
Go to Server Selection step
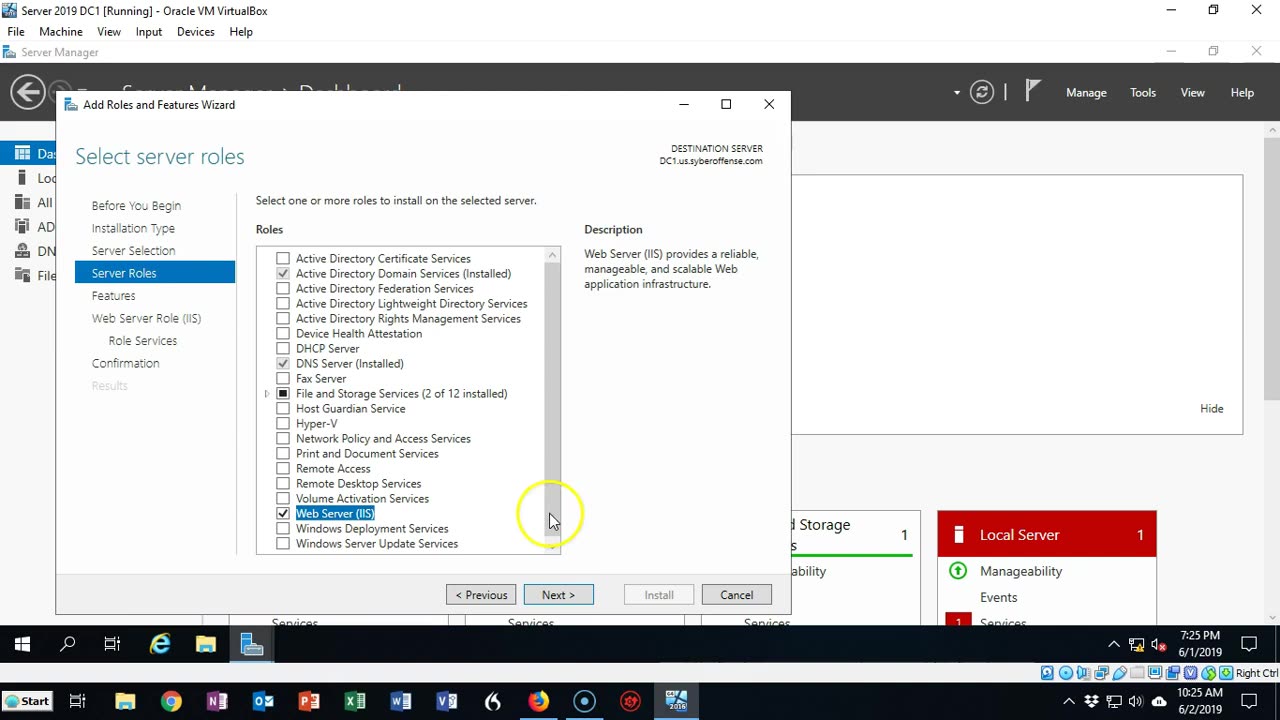[x=133, y=251]
